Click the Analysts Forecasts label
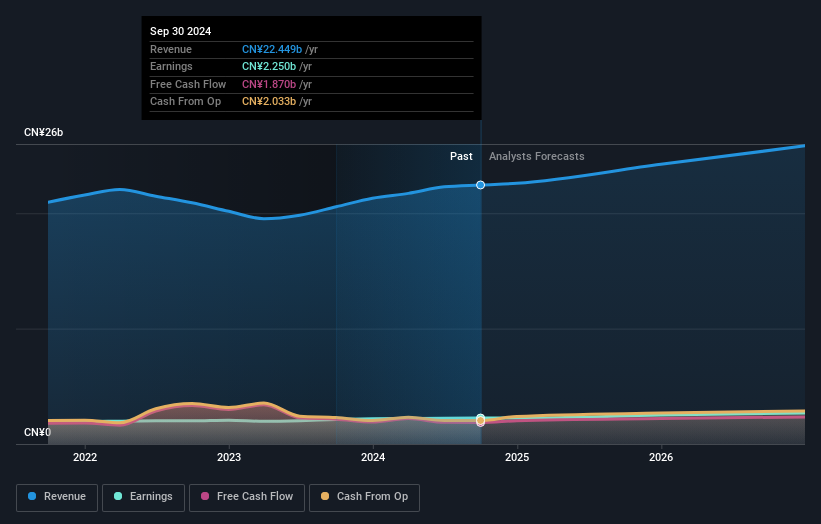The image size is (821, 524). 537,156
